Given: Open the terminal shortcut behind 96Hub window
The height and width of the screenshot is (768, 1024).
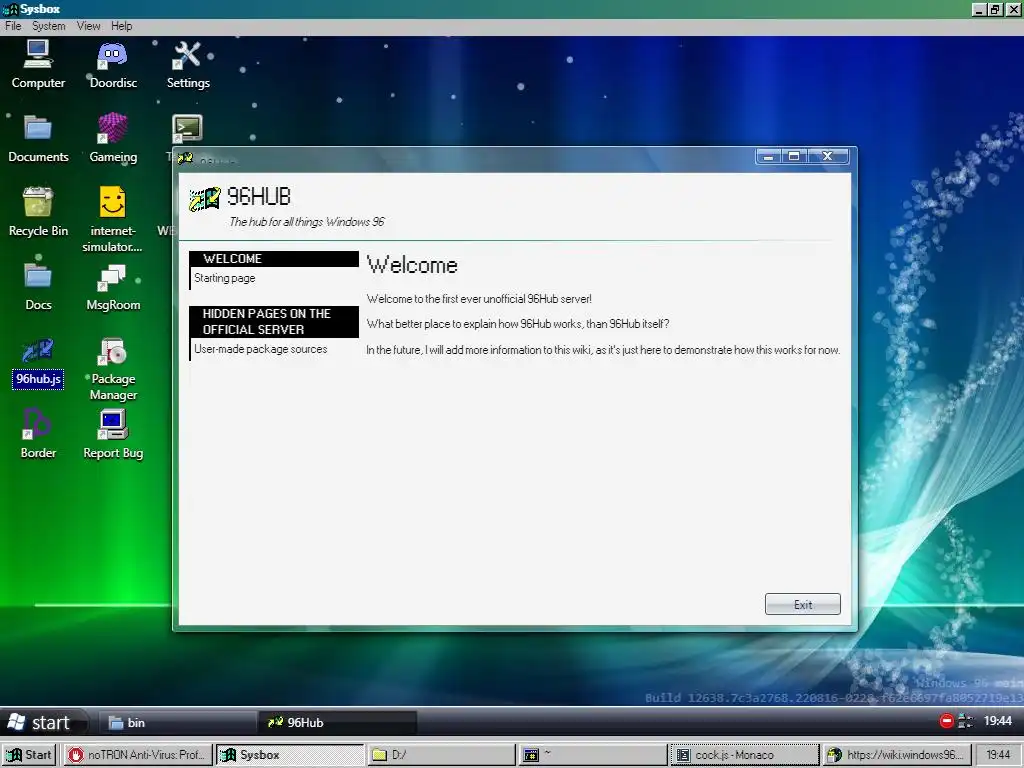Looking at the screenshot, I should [x=187, y=129].
